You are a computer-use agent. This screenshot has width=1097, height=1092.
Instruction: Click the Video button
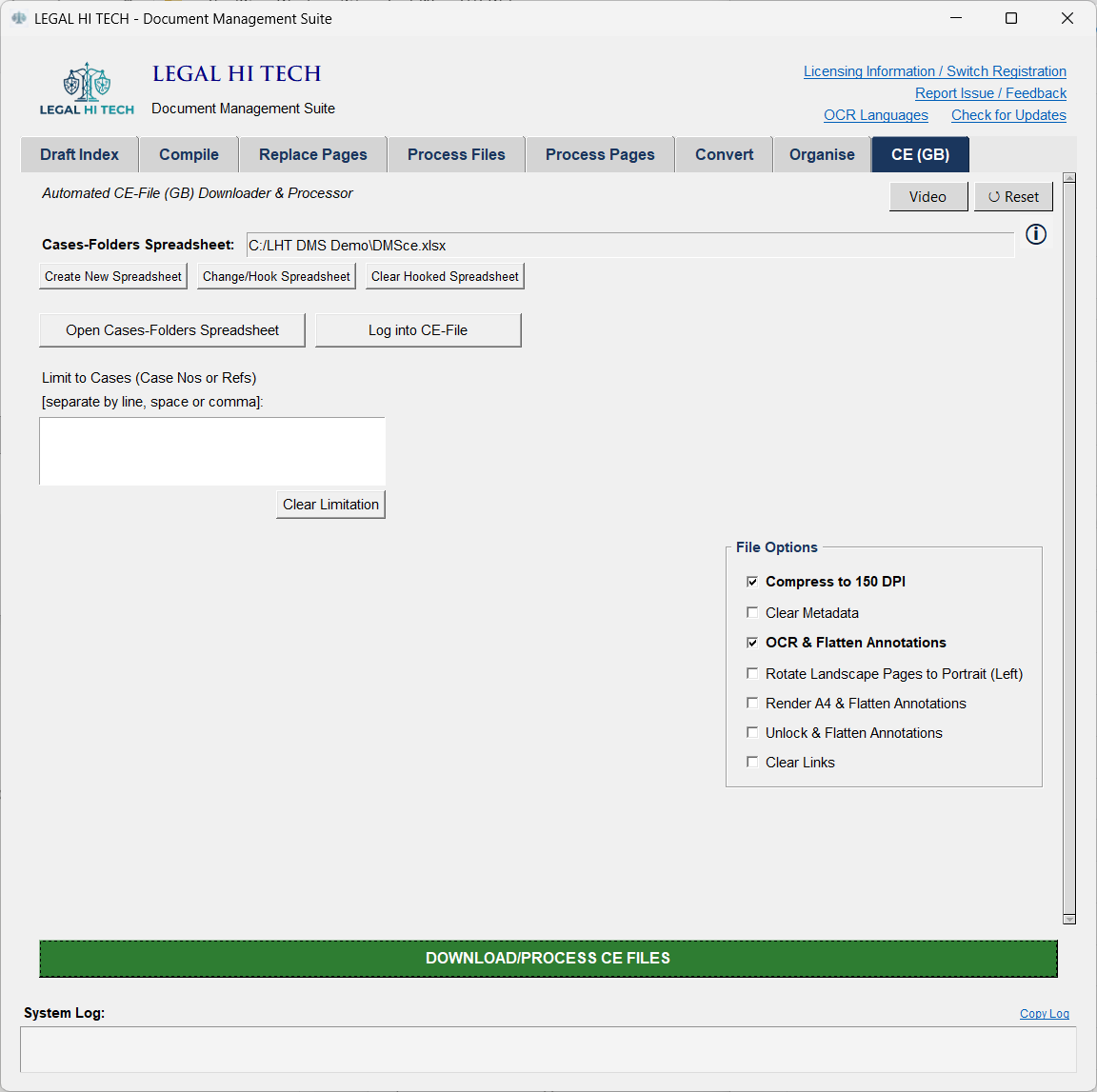pos(927,196)
